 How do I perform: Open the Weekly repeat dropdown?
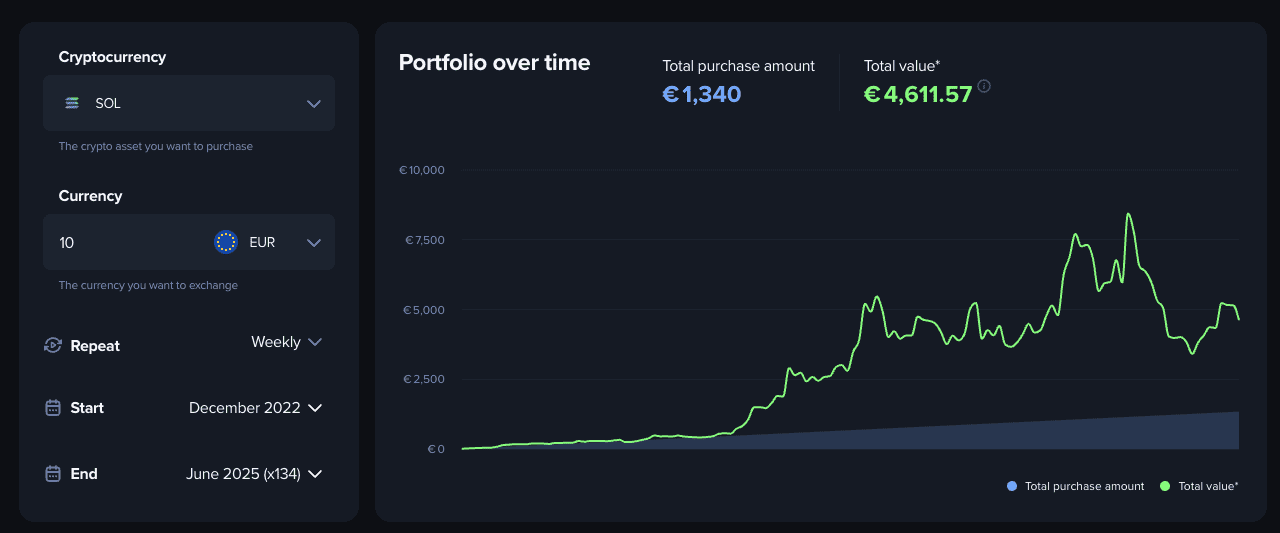(286, 342)
